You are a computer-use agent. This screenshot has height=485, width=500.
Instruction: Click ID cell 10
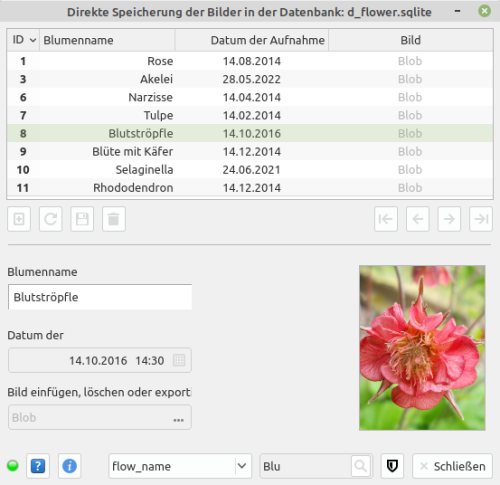(23, 170)
